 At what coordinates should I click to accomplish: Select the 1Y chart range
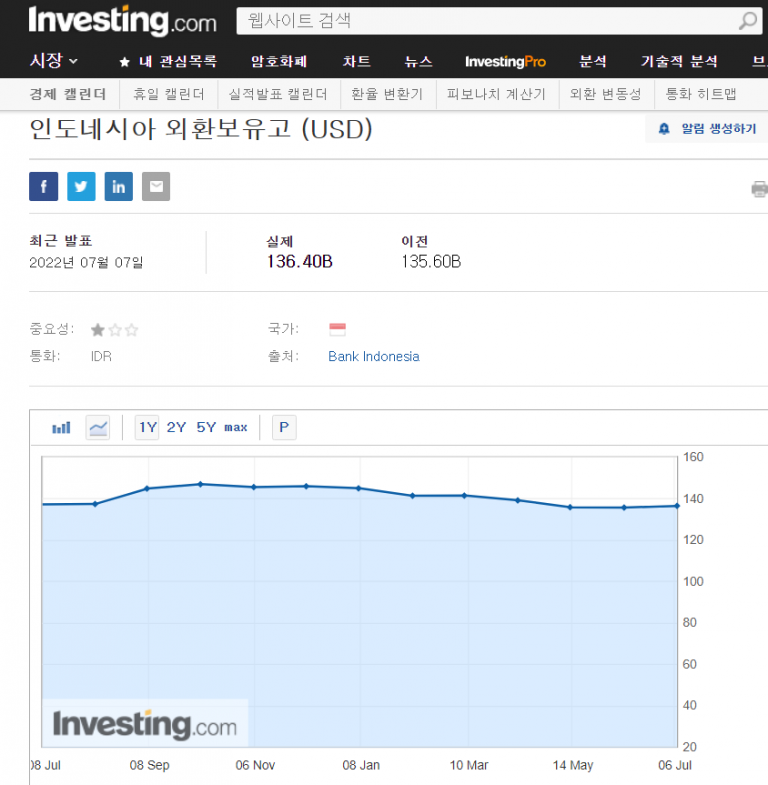click(x=148, y=428)
